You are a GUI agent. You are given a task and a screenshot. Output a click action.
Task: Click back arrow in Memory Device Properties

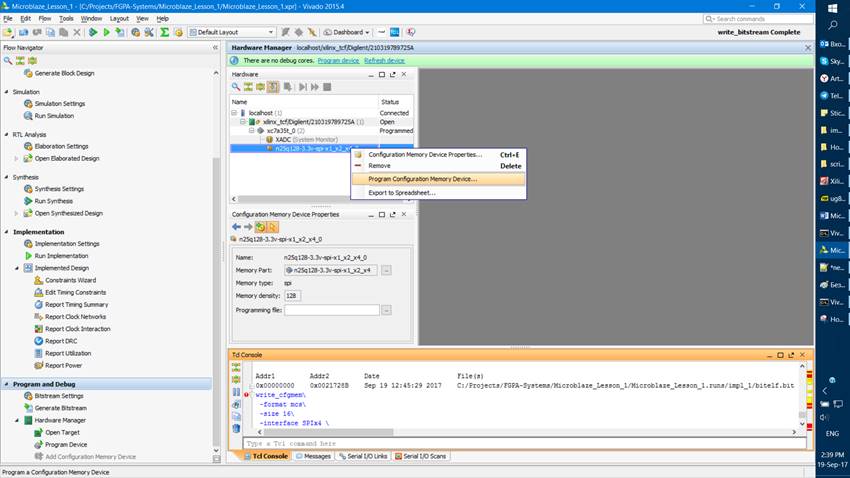pos(236,227)
